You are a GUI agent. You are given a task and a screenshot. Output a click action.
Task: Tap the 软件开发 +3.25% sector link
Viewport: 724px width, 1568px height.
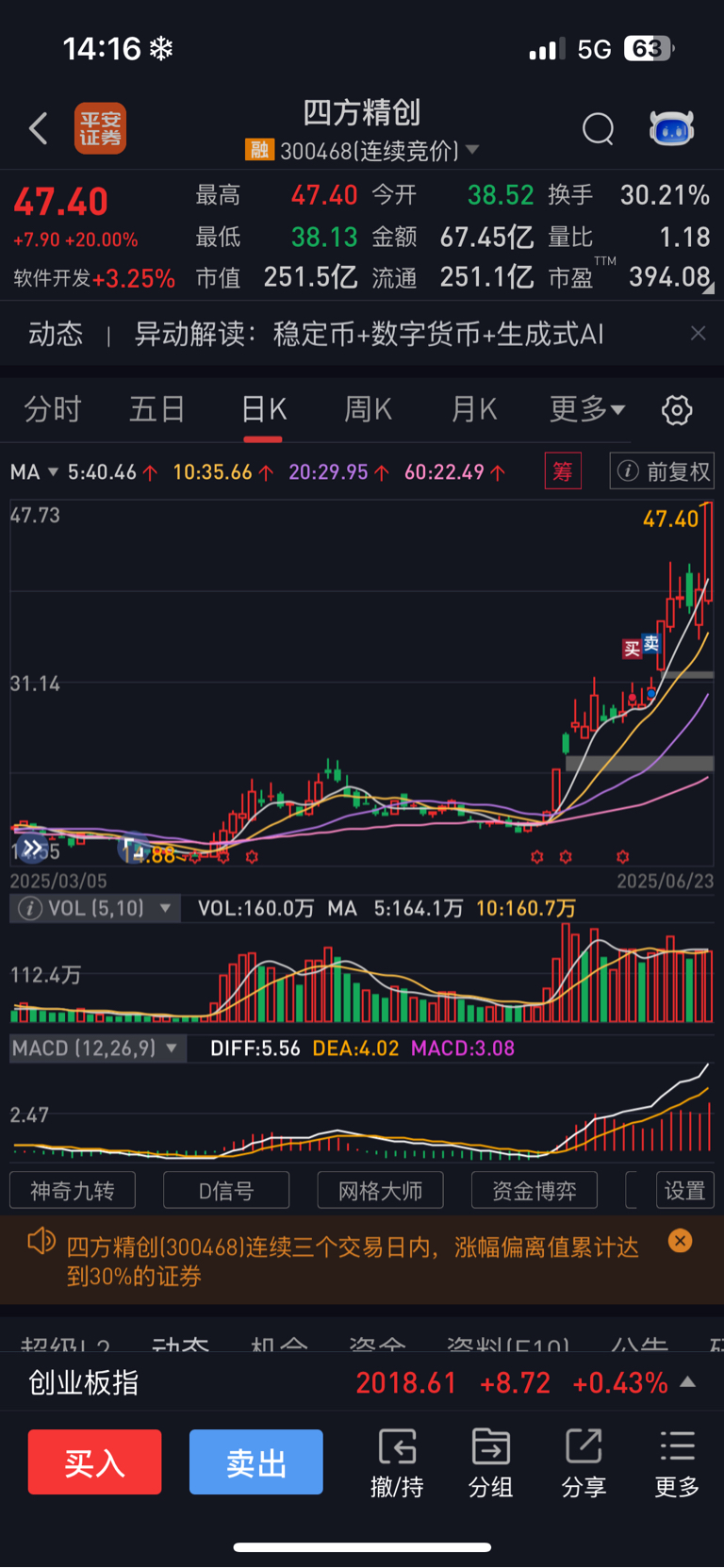[94, 278]
